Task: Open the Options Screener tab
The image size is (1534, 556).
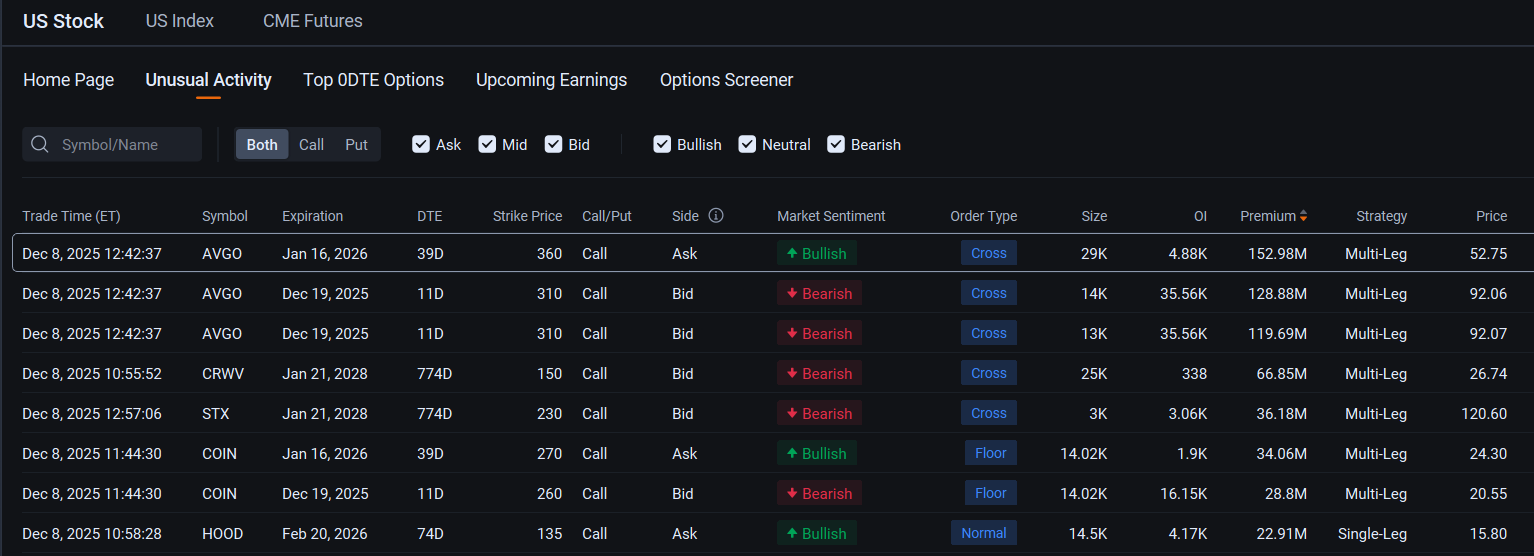Action: [x=726, y=80]
